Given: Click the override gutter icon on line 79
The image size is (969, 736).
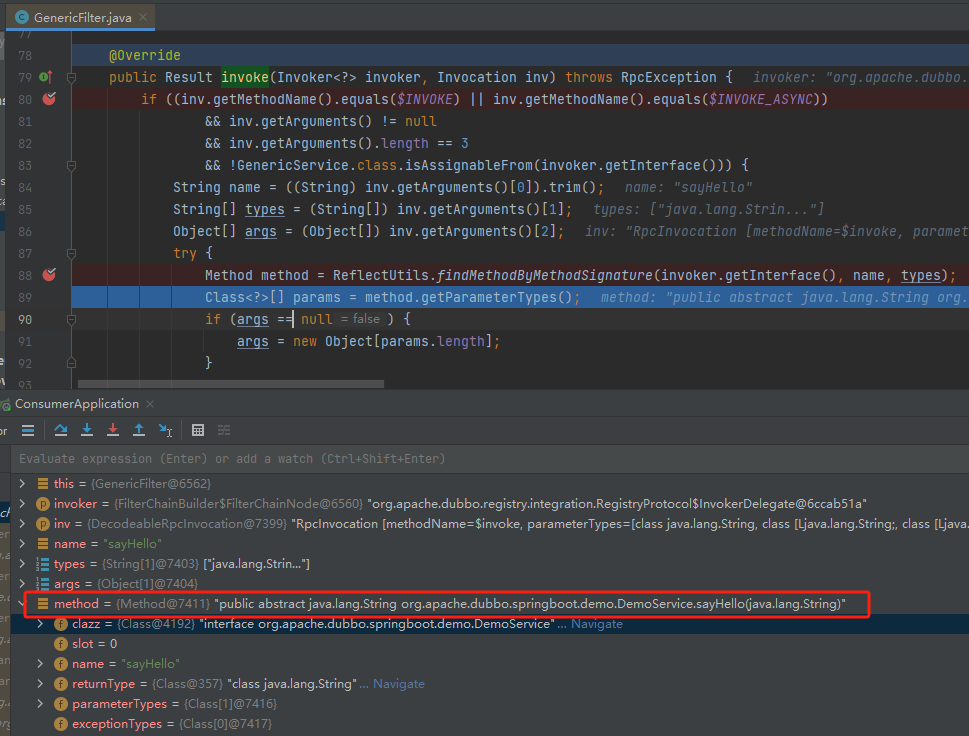Looking at the screenshot, I should point(46,77).
